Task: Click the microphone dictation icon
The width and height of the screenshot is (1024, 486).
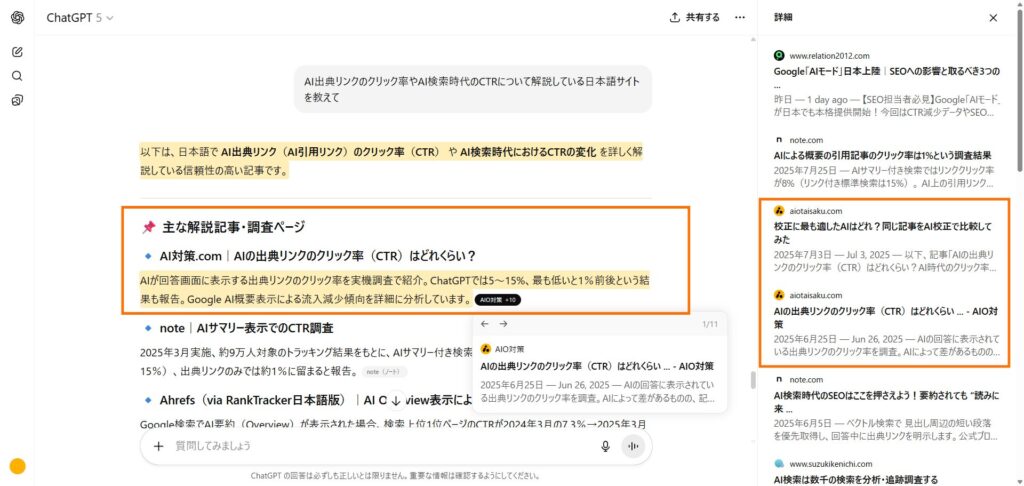Action: tap(605, 446)
